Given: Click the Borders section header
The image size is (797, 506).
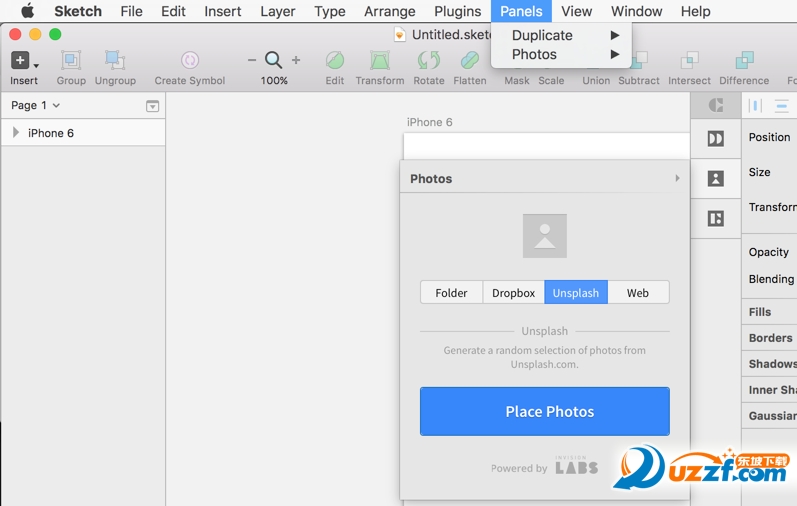Looking at the screenshot, I should click(x=769, y=338).
